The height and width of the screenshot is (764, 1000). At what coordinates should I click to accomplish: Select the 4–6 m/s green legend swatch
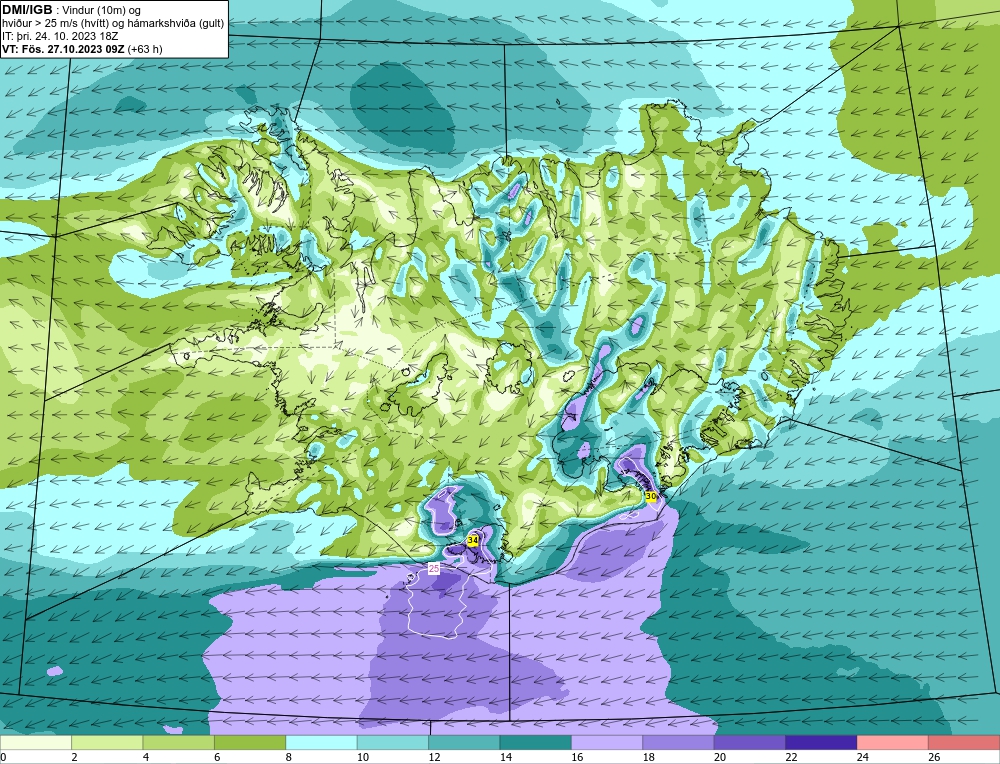(179, 742)
